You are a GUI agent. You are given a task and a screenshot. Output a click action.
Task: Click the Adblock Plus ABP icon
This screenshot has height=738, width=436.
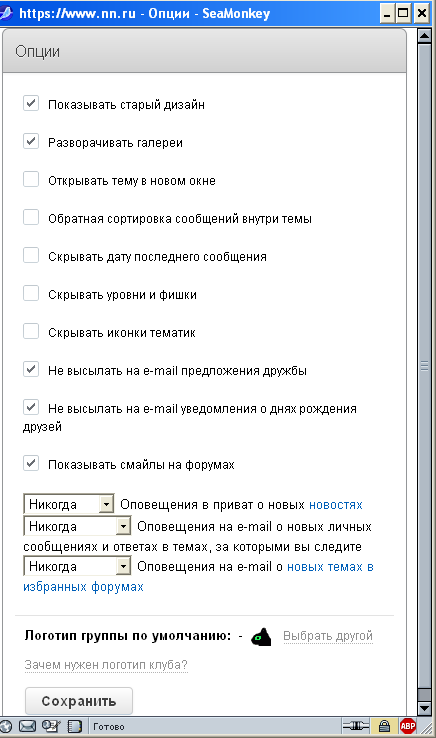[x=408, y=726]
